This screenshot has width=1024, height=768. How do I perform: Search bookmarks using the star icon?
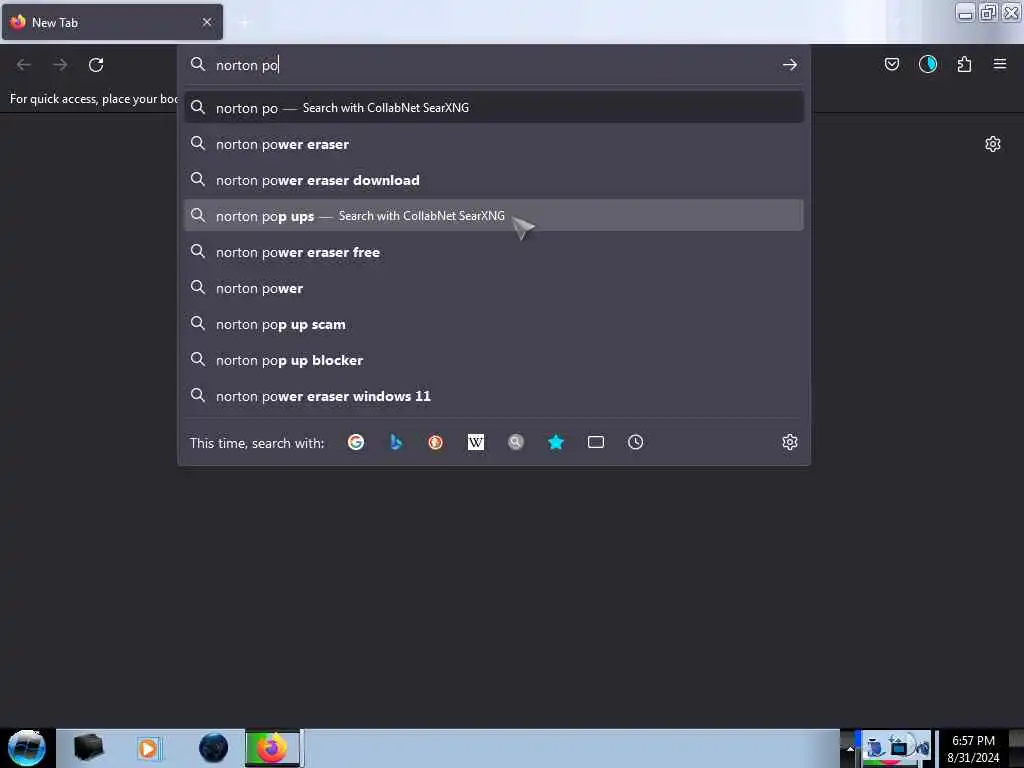pos(556,442)
